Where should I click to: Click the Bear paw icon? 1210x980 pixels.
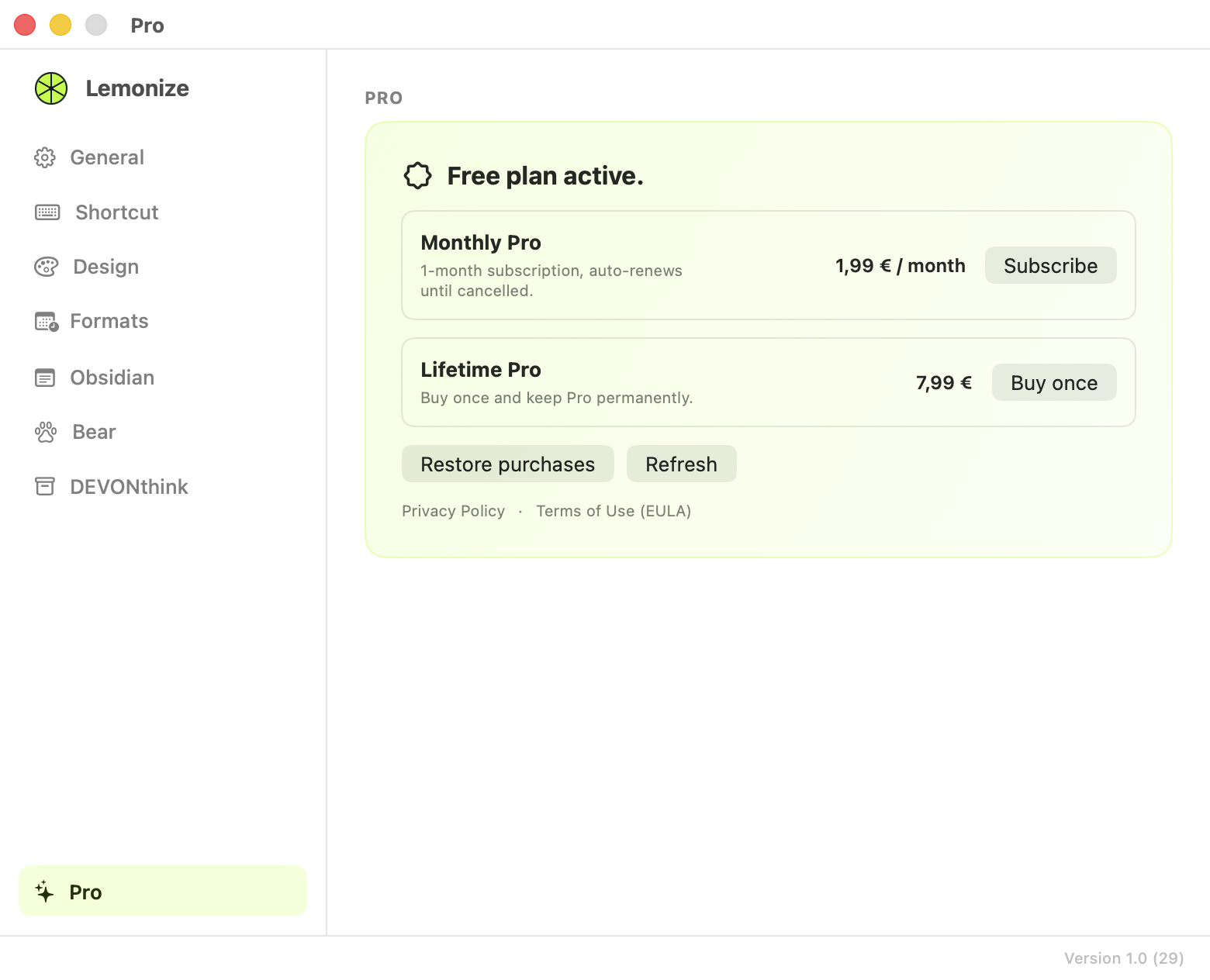pos(46,432)
